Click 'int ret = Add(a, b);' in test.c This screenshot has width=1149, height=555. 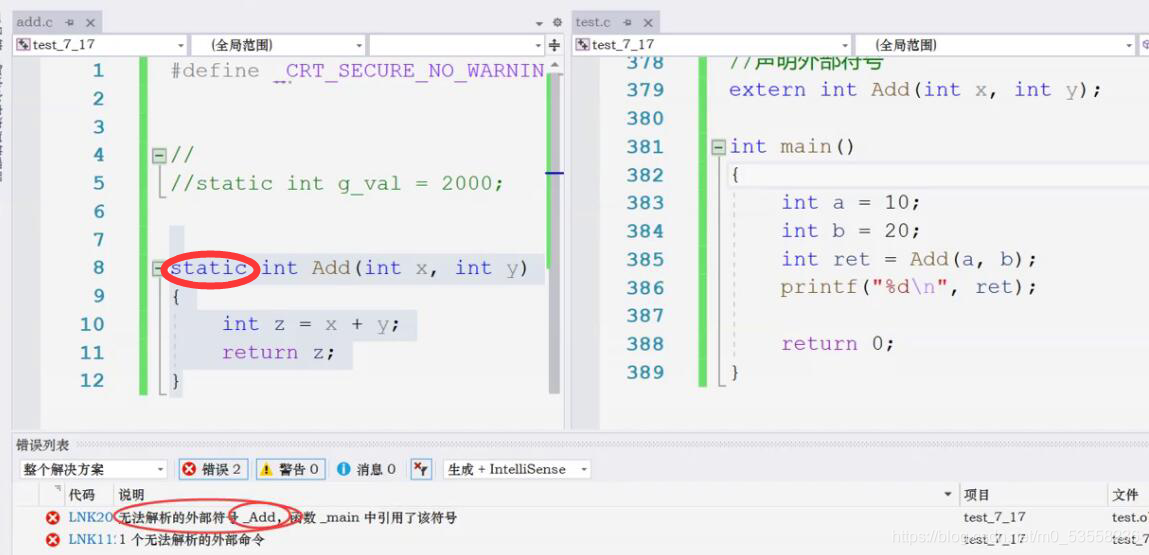point(909,260)
